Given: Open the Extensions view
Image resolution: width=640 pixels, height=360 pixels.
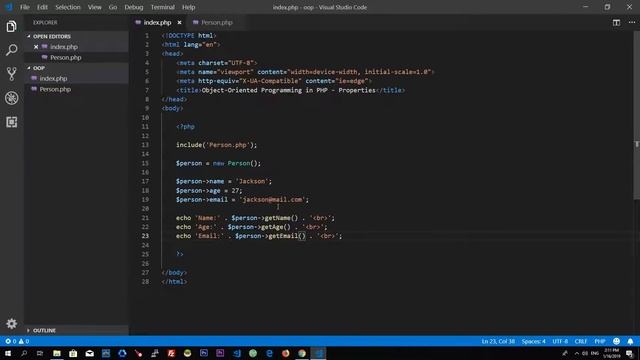Looking at the screenshot, I should (x=11, y=122).
